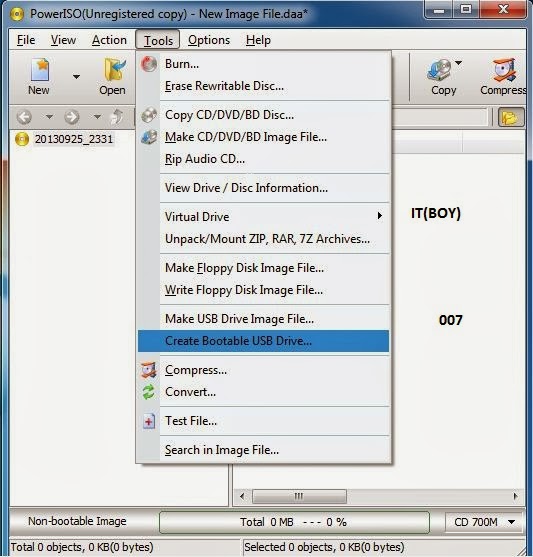Select Write Floppy Disk Image File...

tap(263, 290)
